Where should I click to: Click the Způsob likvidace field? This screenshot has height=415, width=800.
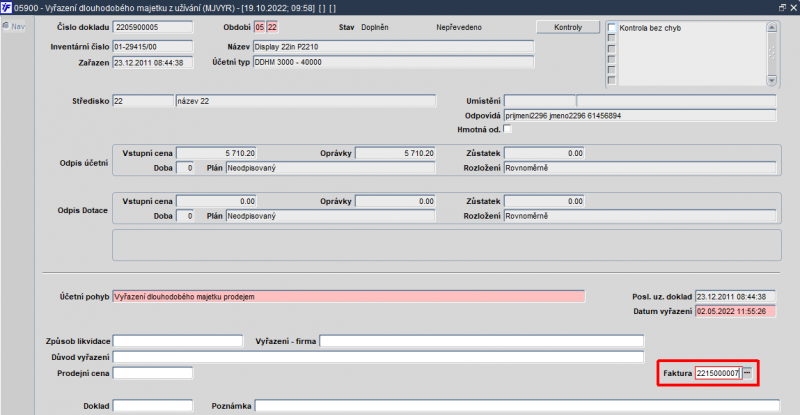coord(178,341)
